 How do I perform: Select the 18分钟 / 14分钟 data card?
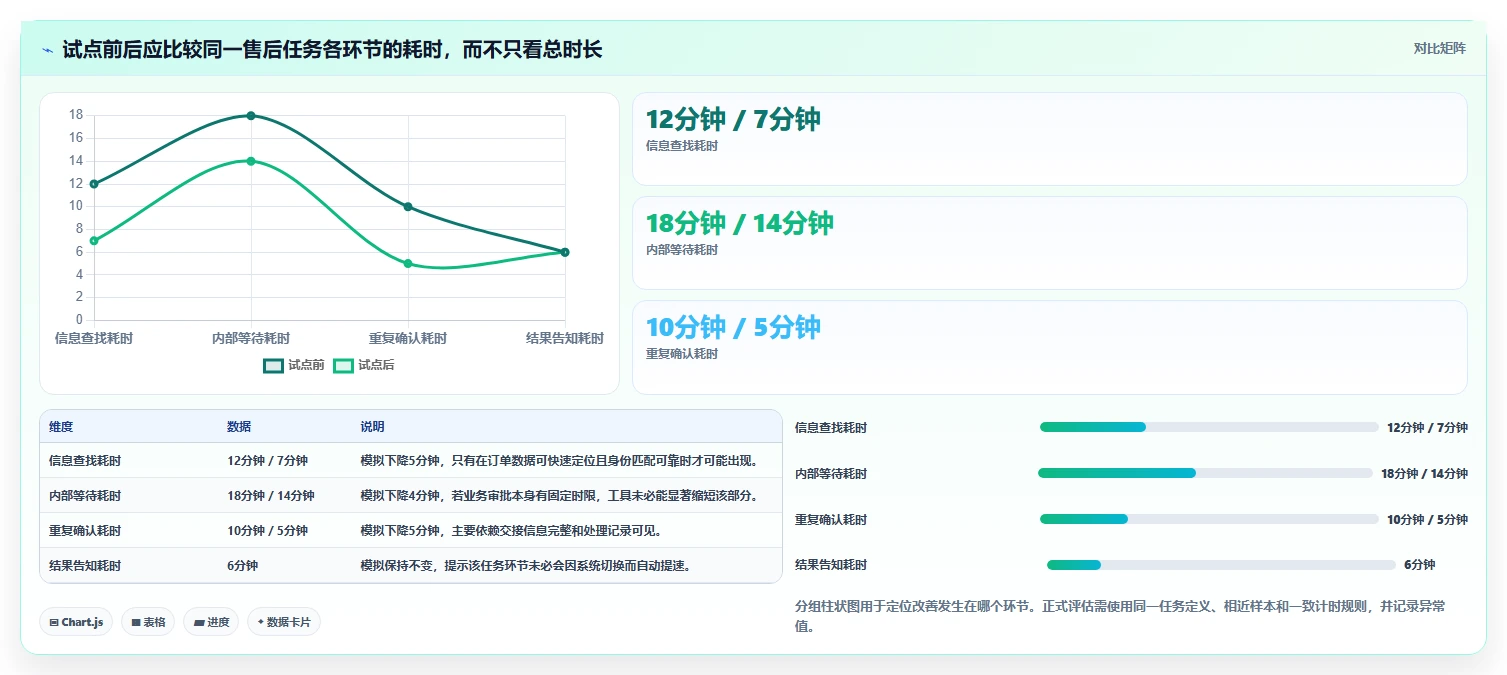click(1050, 243)
